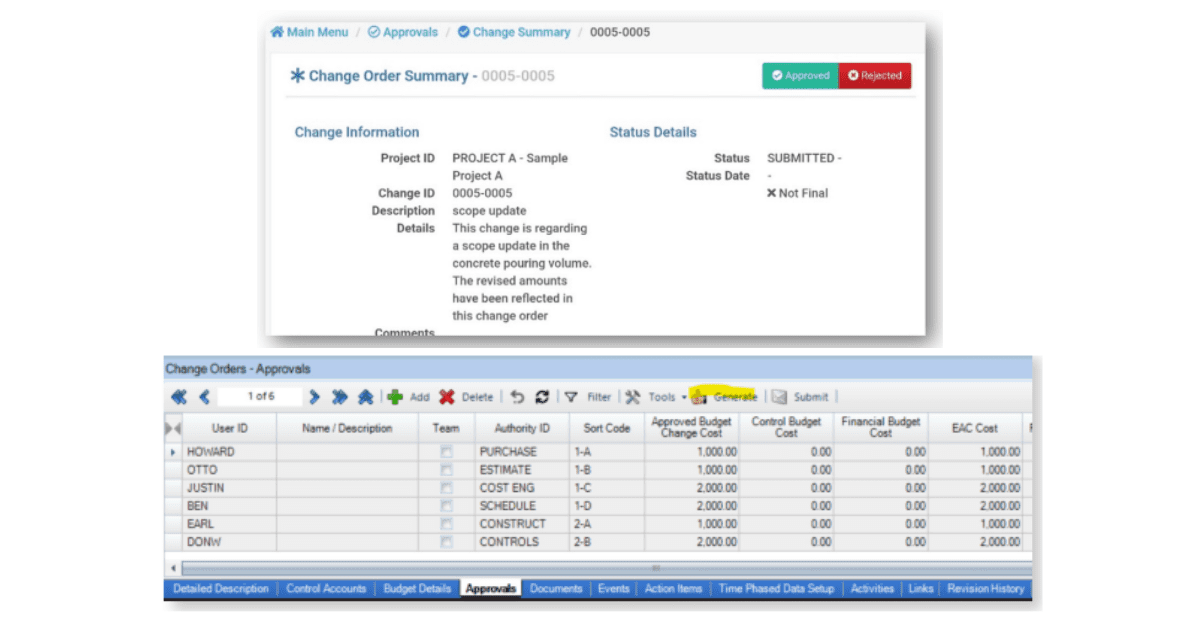
Task: Toggle Team checkbox for EARL row
Action: (447, 524)
